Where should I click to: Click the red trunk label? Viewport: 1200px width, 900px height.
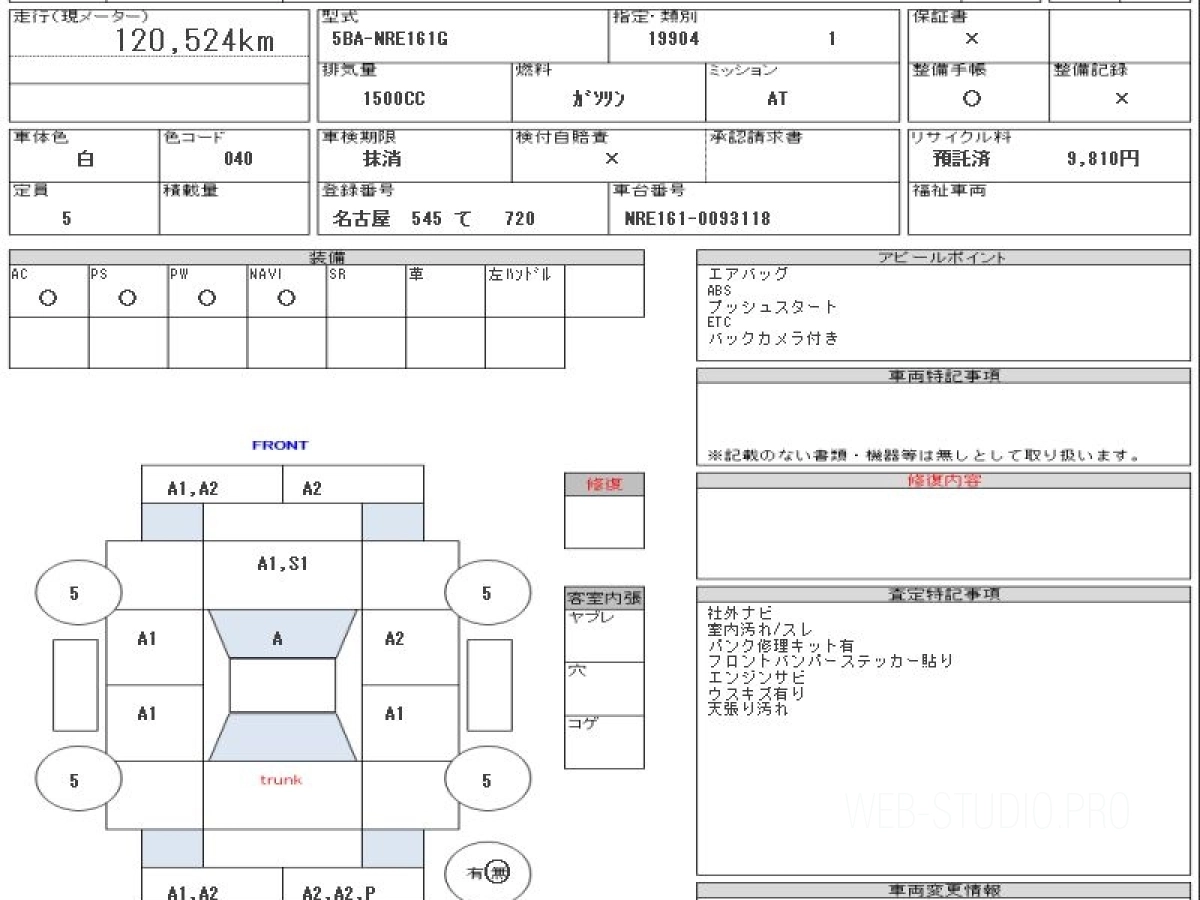(281, 779)
